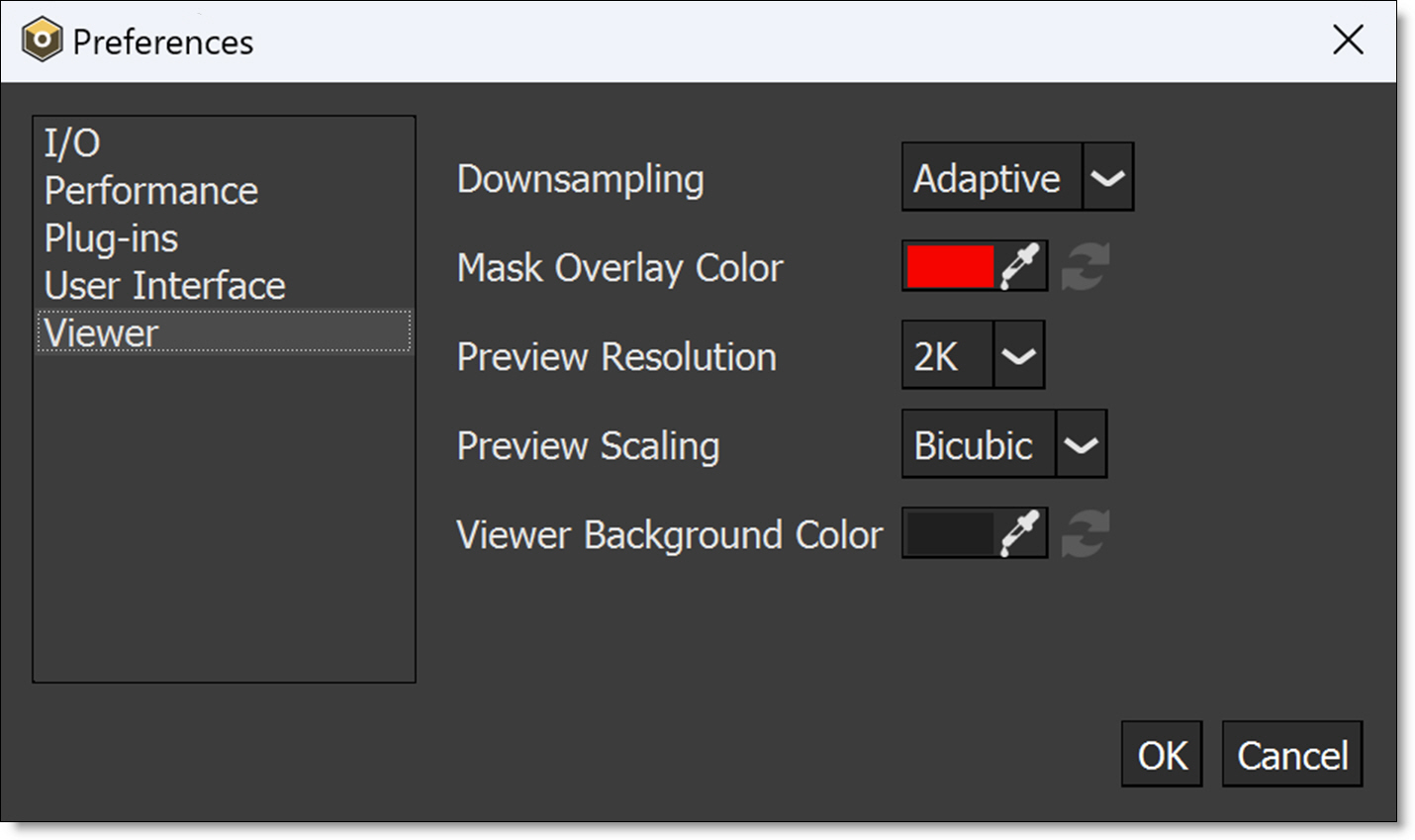Reset the Mask Overlay Color to default
This screenshot has height=840, width=1415.
[1085, 267]
